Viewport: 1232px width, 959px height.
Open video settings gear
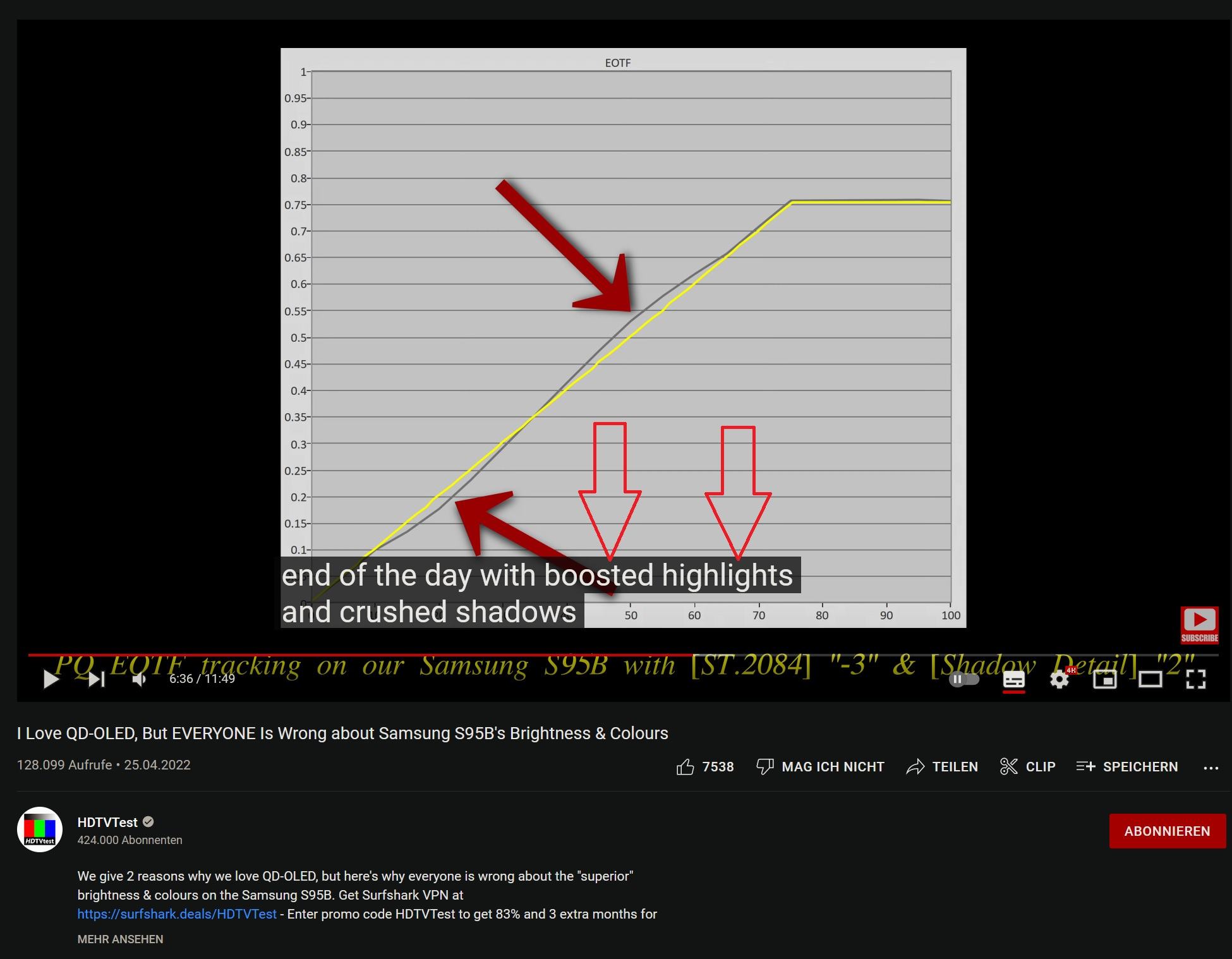(1060, 679)
